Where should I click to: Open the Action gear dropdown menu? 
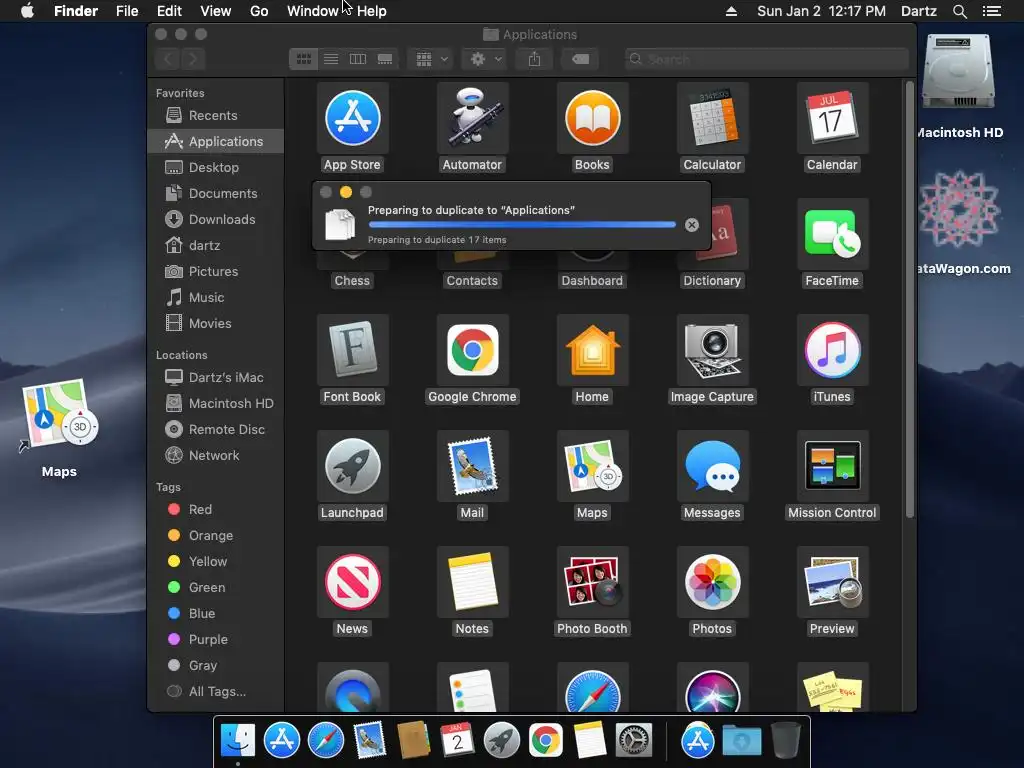click(485, 59)
